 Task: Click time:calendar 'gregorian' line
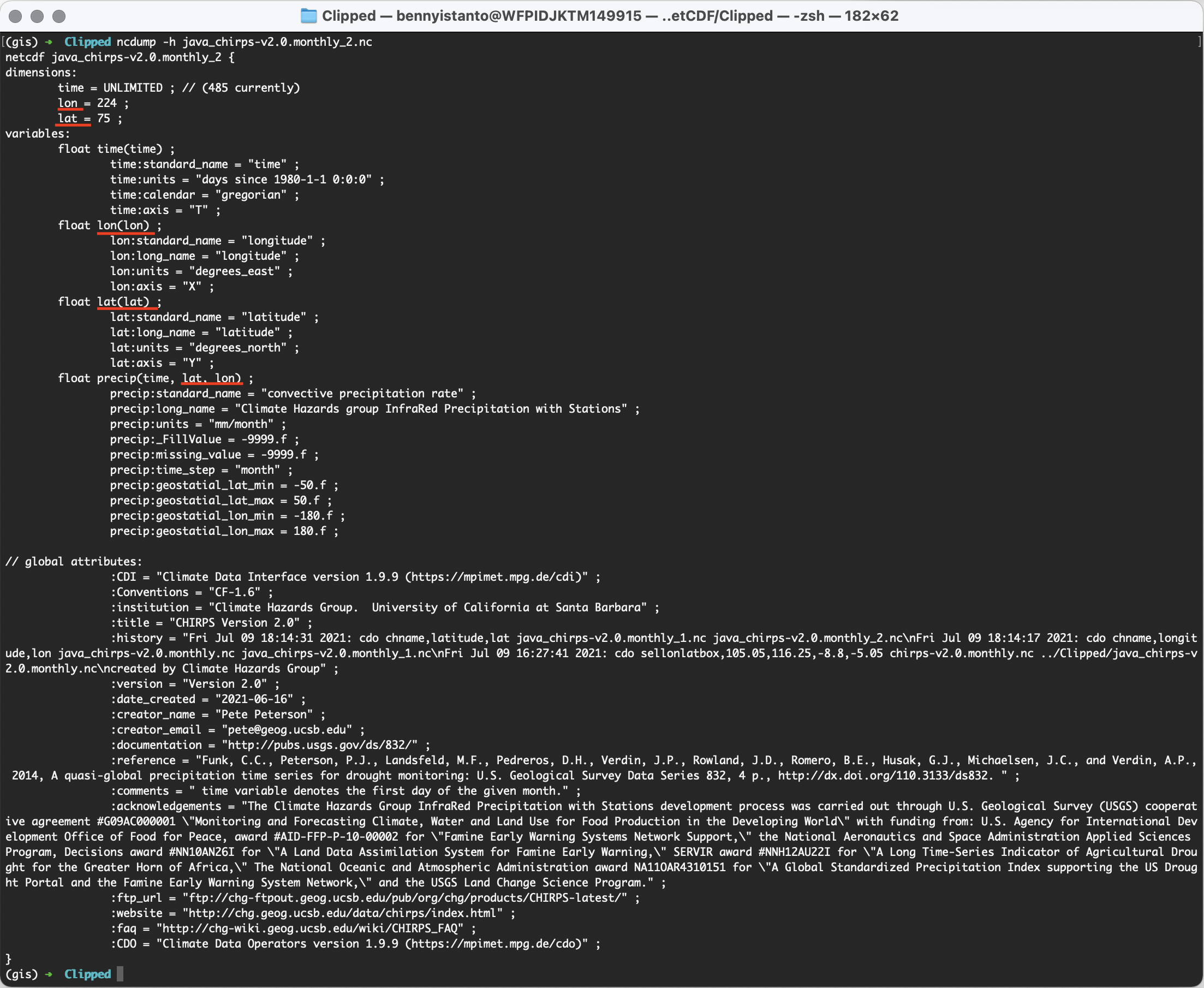205,195
